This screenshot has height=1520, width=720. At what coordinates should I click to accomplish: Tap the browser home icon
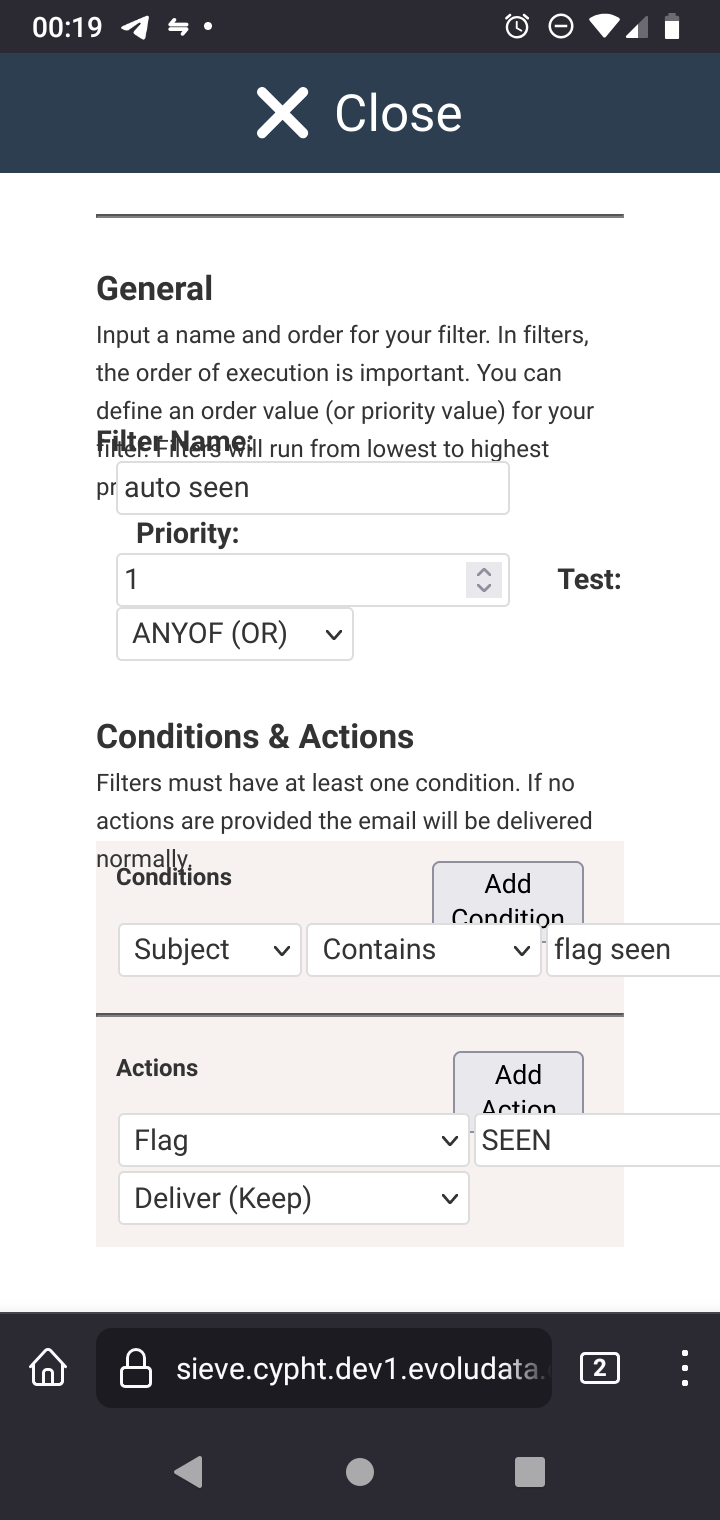click(48, 1367)
